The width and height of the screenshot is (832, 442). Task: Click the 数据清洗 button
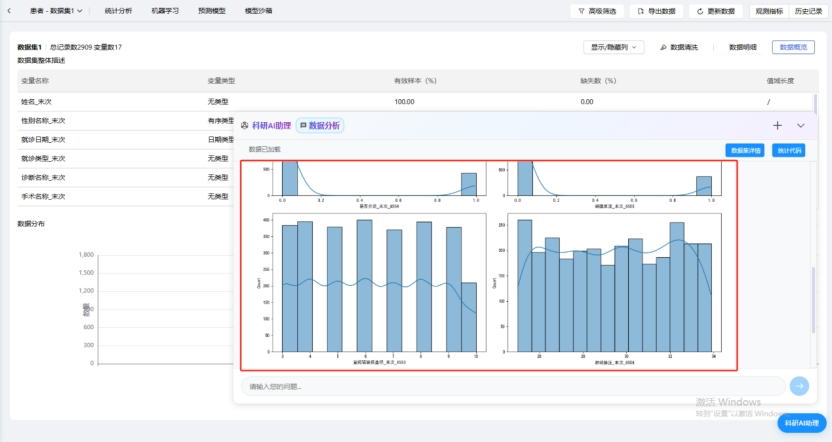679,47
